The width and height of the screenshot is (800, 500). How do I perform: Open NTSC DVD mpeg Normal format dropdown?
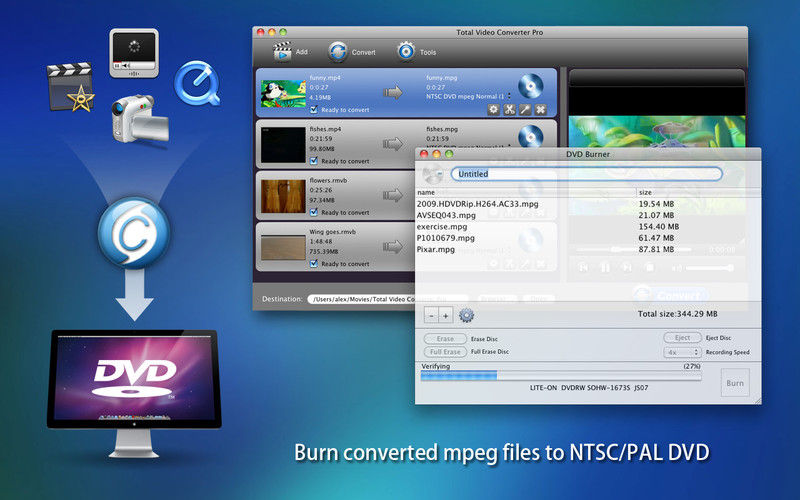[x=468, y=96]
